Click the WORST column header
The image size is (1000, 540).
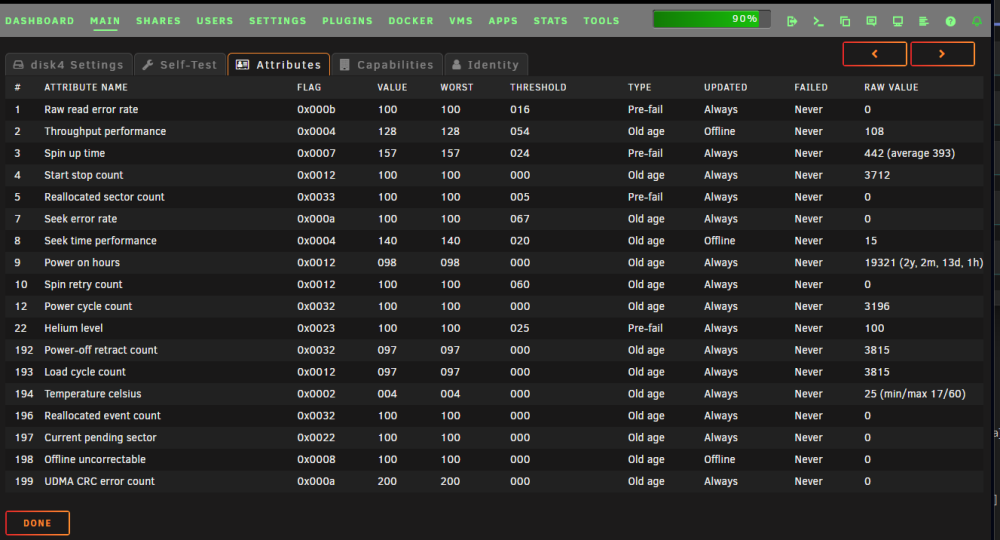click(457, 87)
